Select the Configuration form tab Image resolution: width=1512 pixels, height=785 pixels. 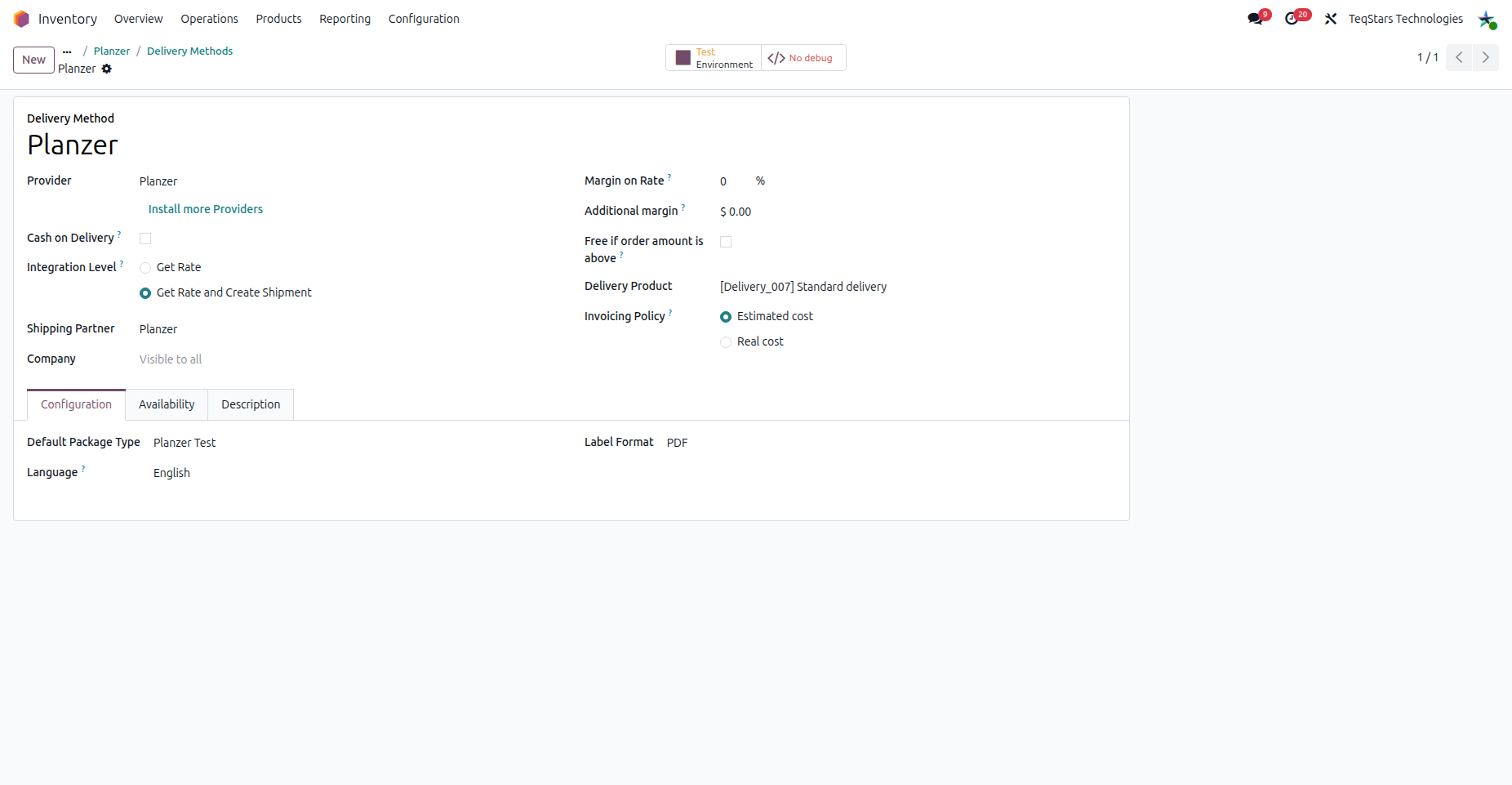tap(76, 404)
